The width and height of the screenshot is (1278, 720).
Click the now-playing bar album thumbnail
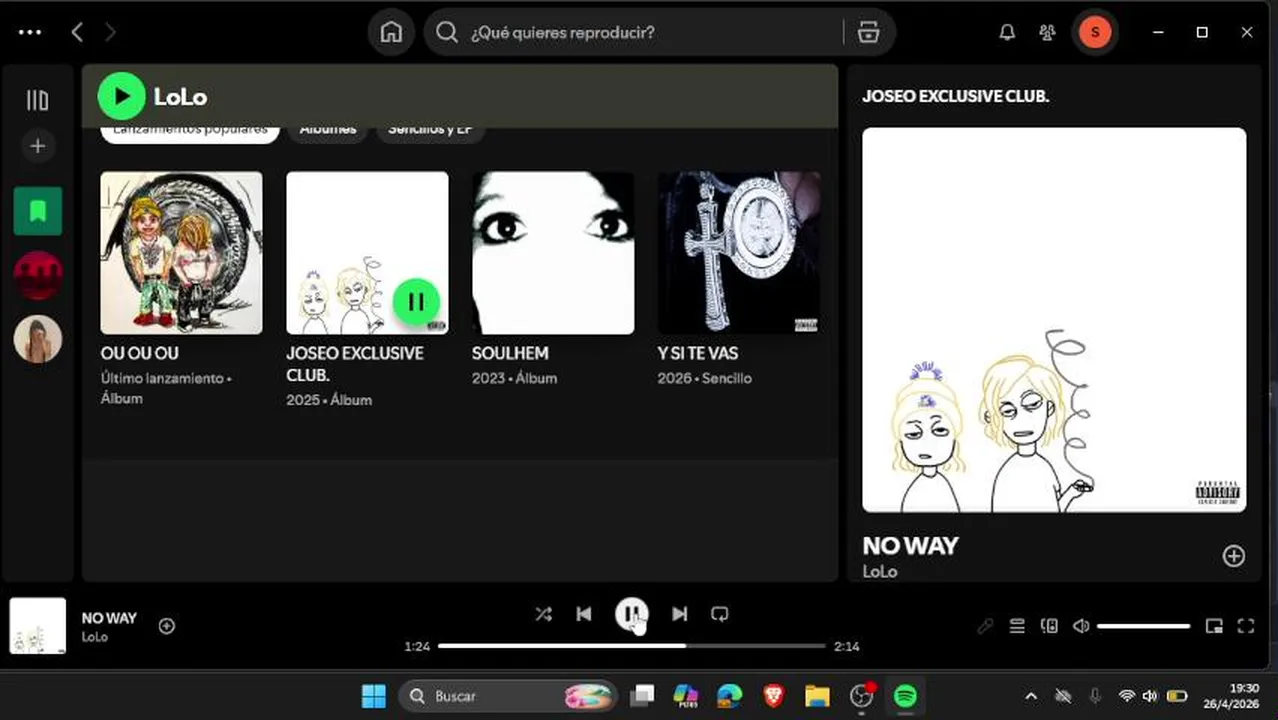(38, 626)
